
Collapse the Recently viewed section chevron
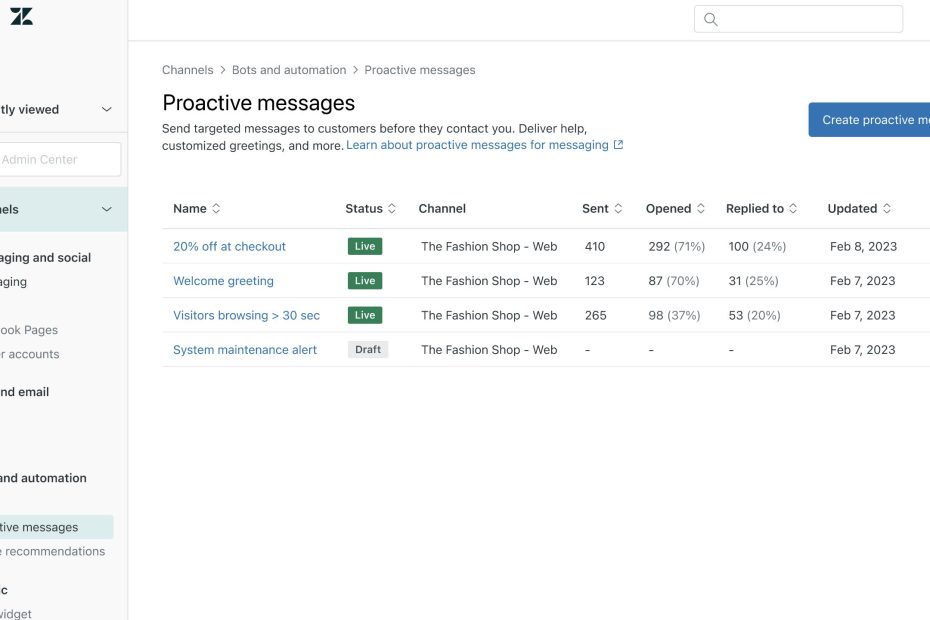pos(107,110)
